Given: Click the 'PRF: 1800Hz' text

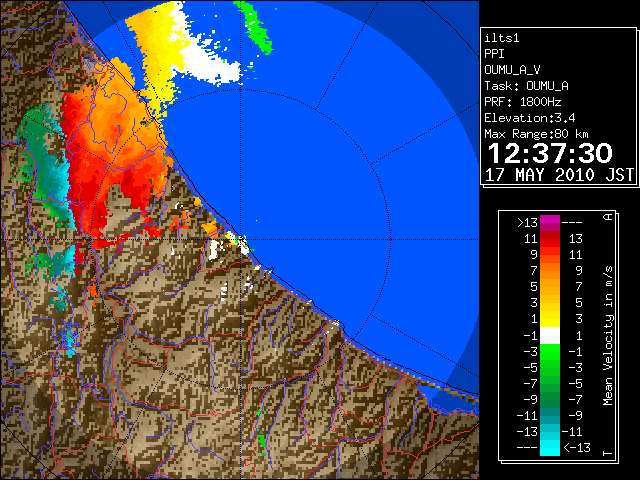Looking at the screenshot, I should [x=523, y=102].
